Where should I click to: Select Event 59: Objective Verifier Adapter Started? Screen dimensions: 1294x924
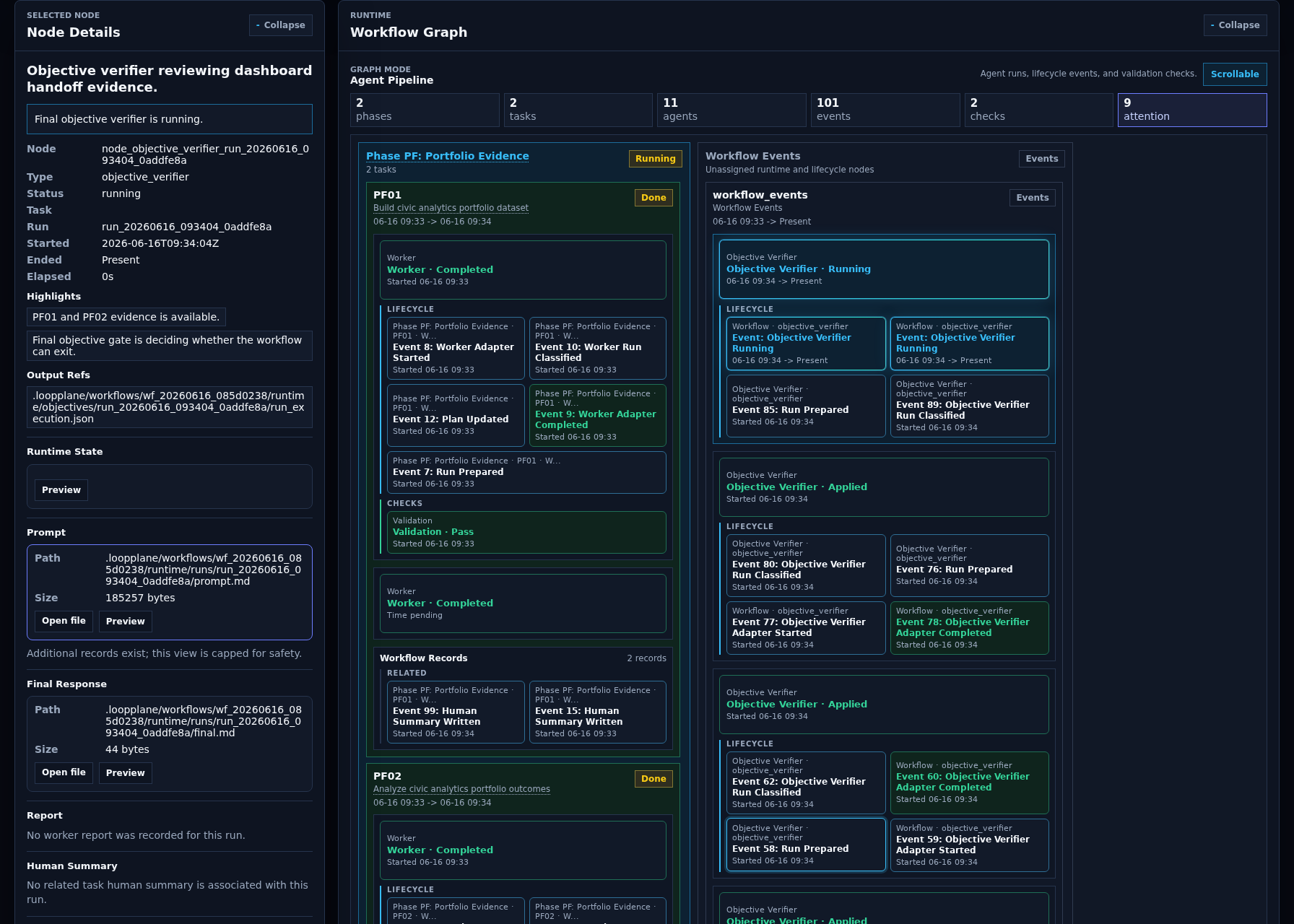[970, 845]
